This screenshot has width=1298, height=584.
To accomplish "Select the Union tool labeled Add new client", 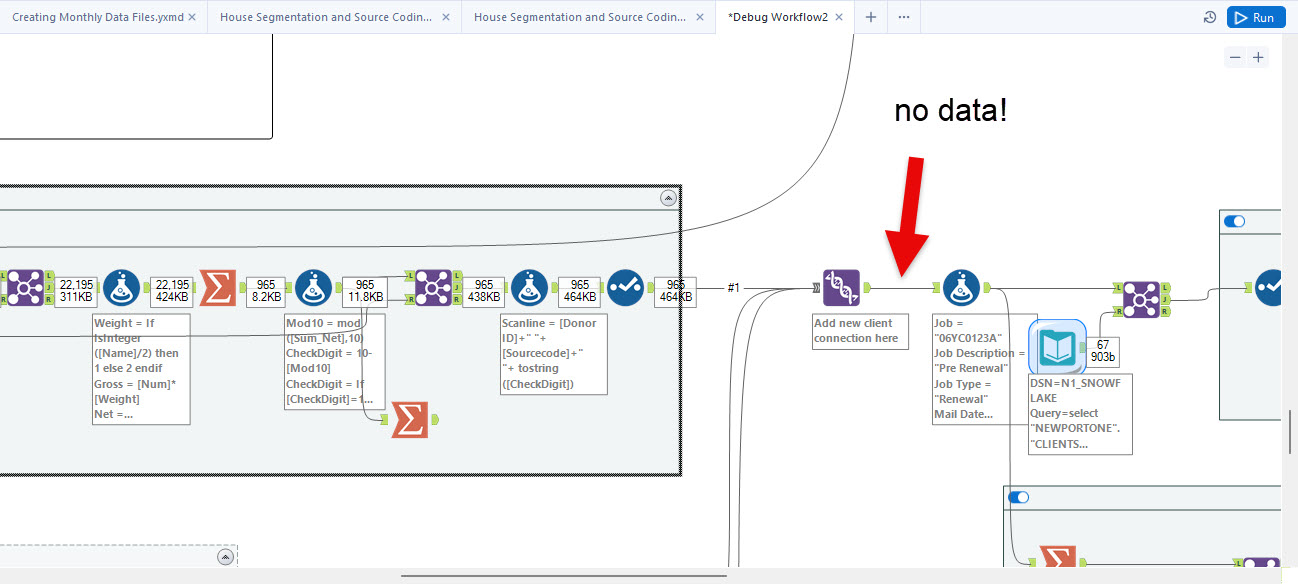I will (x=842, y=288).
